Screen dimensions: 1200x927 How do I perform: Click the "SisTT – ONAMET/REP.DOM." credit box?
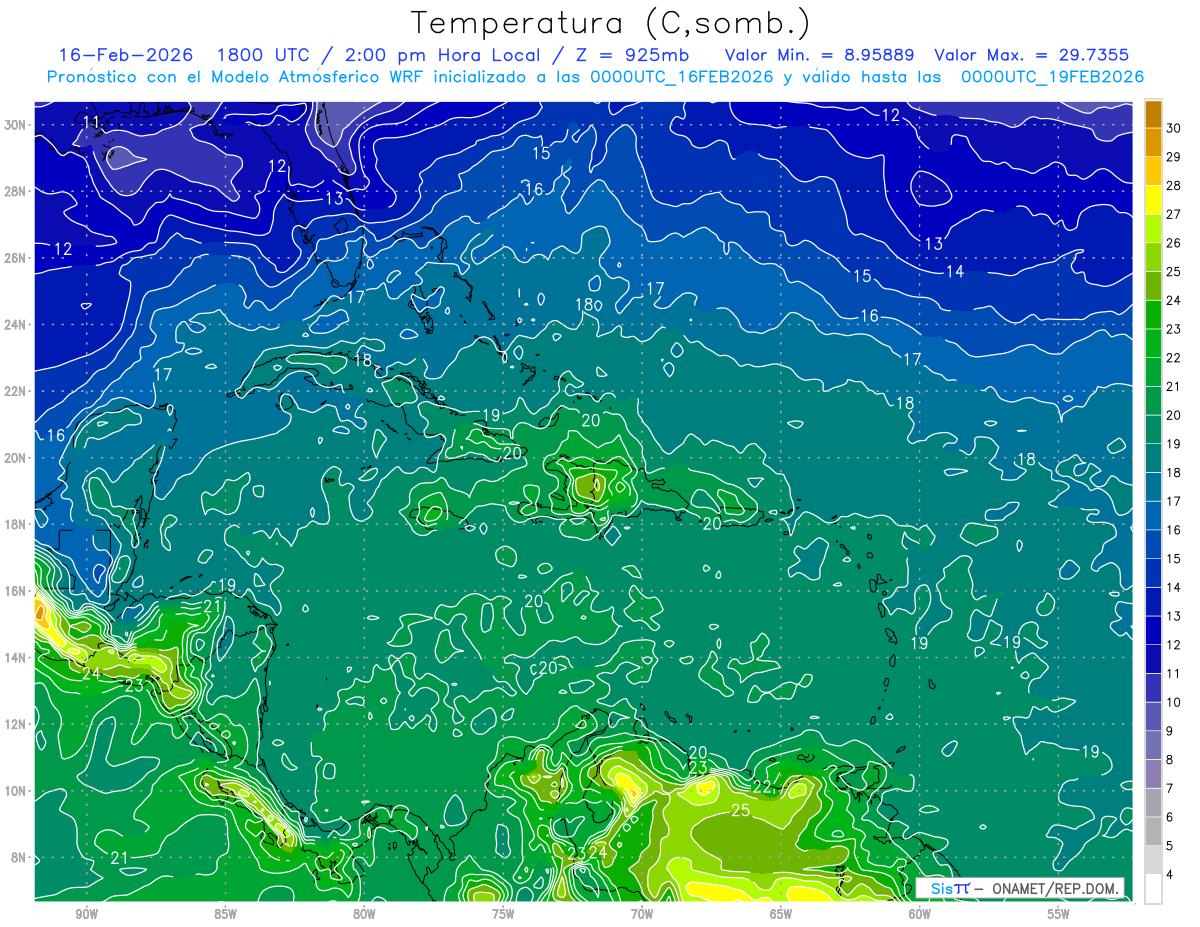(x=1020, y=888)
